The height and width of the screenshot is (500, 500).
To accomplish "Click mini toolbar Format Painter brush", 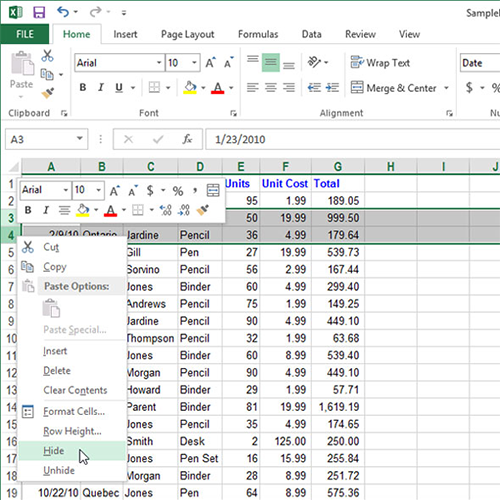I will tap(202, 210).
